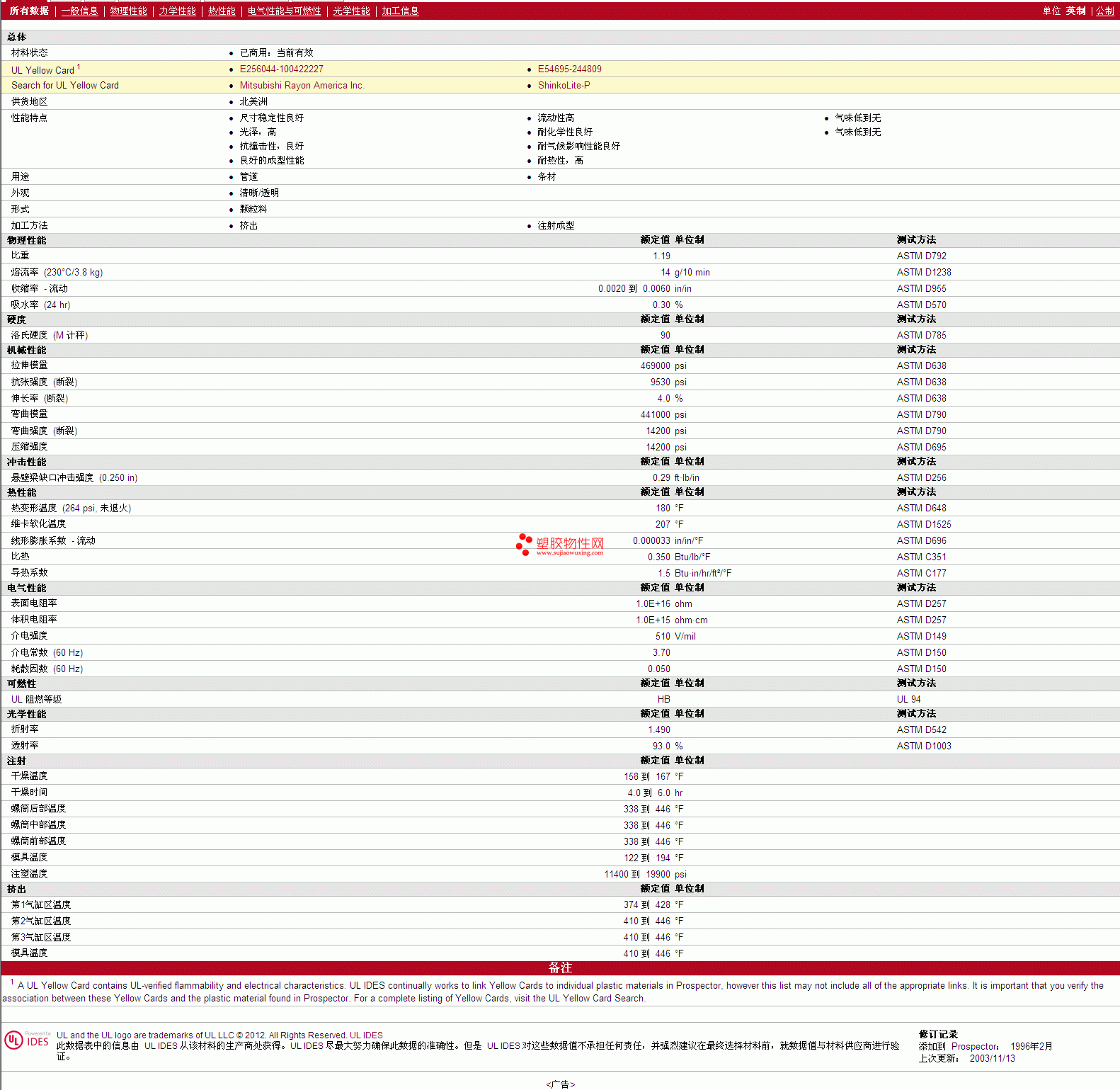The image size is (1120, 1090).
Task: Select the 折射率 label
Action: point(25,729)
